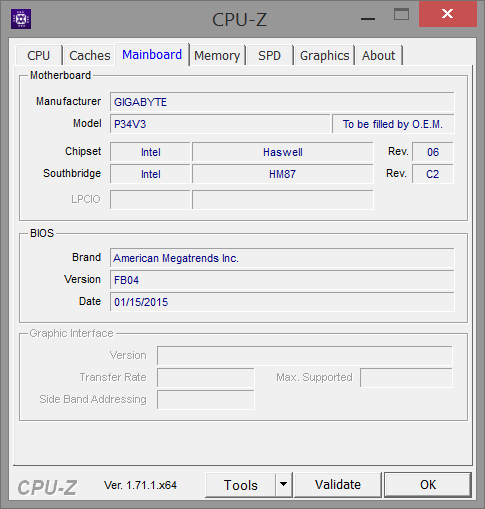The height and width of the screenshot is (509, 485).
Task: Click the CPU-Z app icon in title bar
Action: [x=21, y=19]
